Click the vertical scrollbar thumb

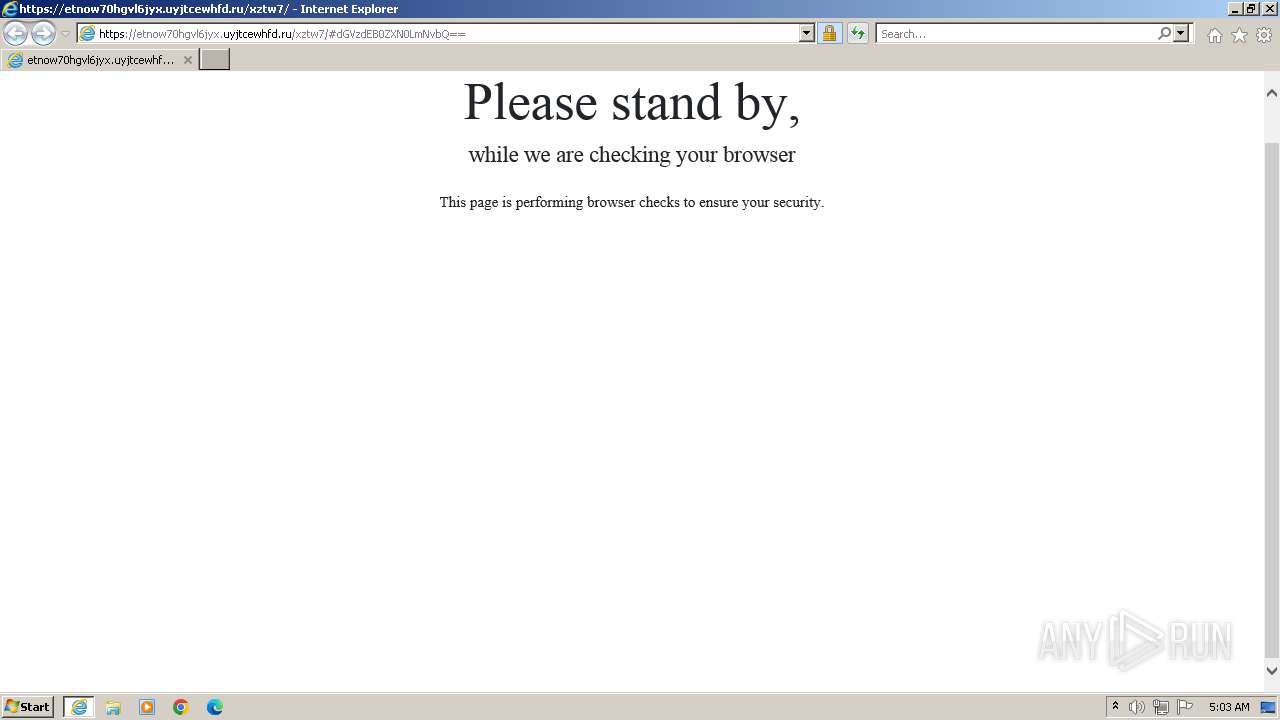click(1272, 400)
